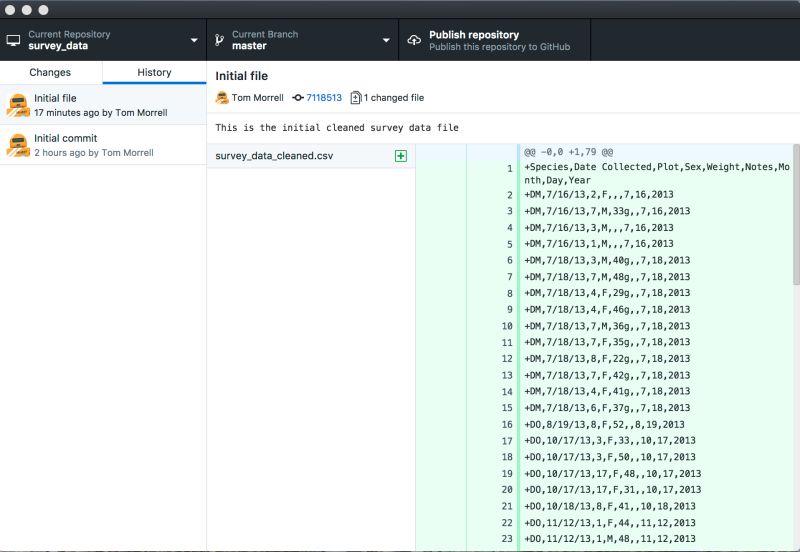
Task: Open the master branch selector
Action: (303, 40)
